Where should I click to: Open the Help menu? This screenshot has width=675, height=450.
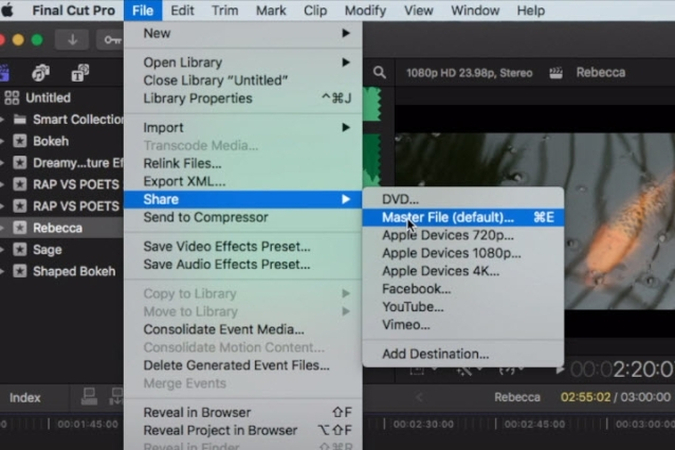click(531, 10)
